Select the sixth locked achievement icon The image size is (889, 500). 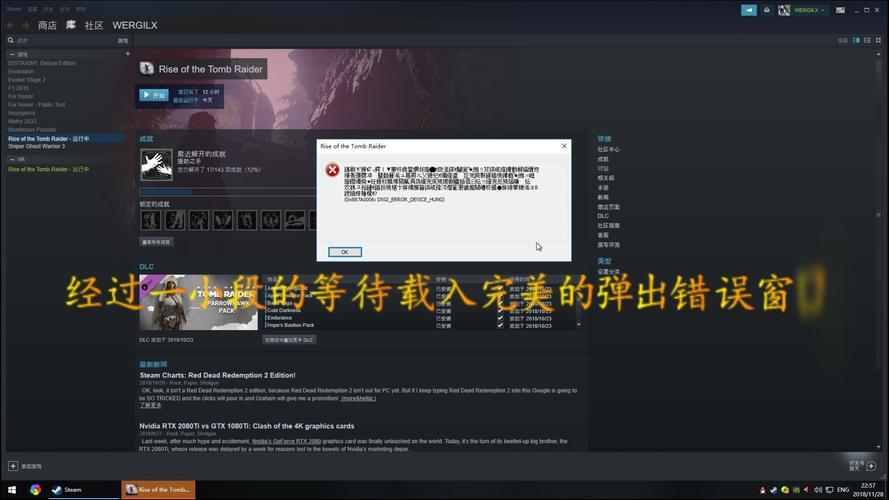(x=271, y=220)
